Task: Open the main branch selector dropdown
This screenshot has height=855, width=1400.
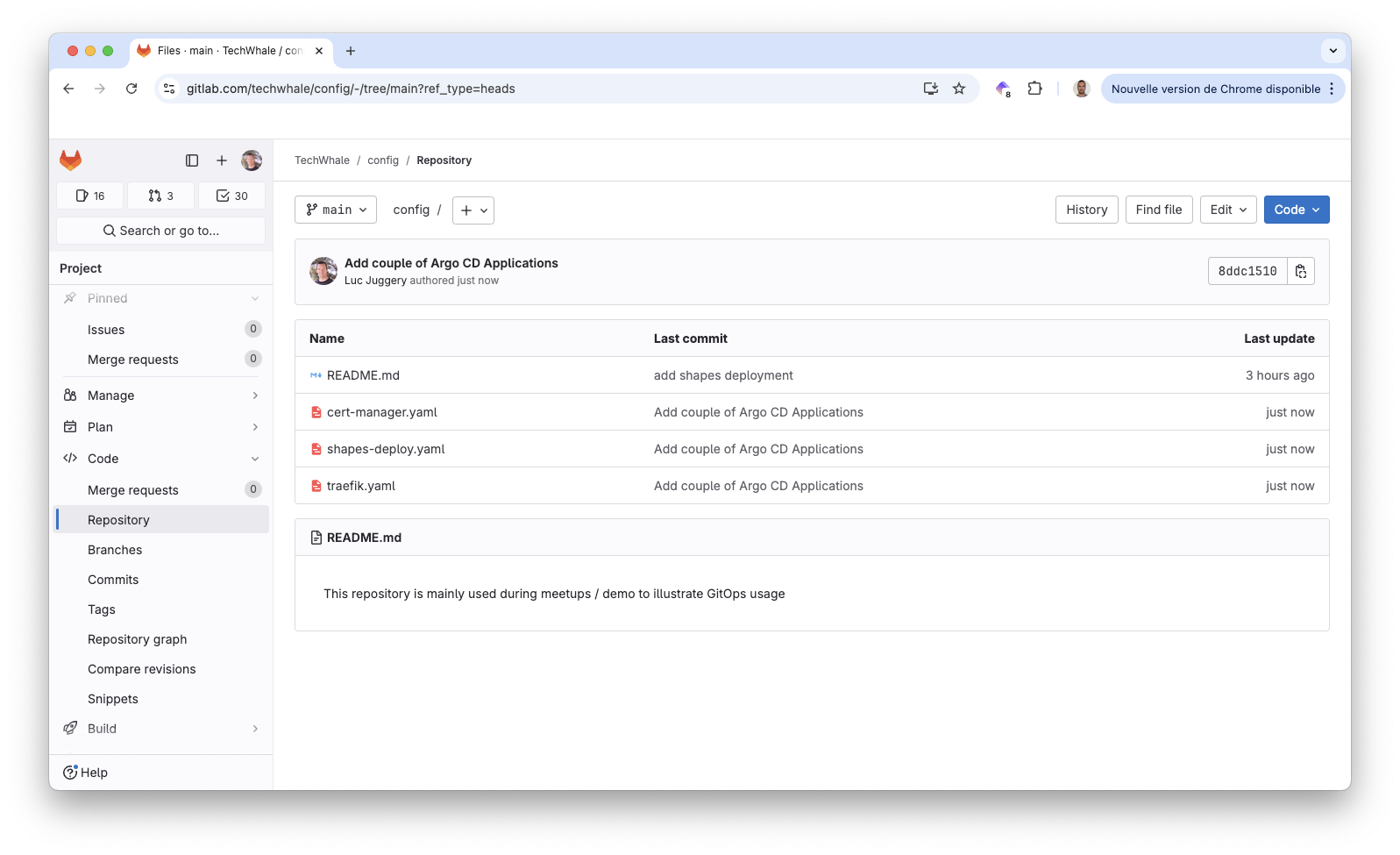Action: pyautogui.click(x=336, y=210)
